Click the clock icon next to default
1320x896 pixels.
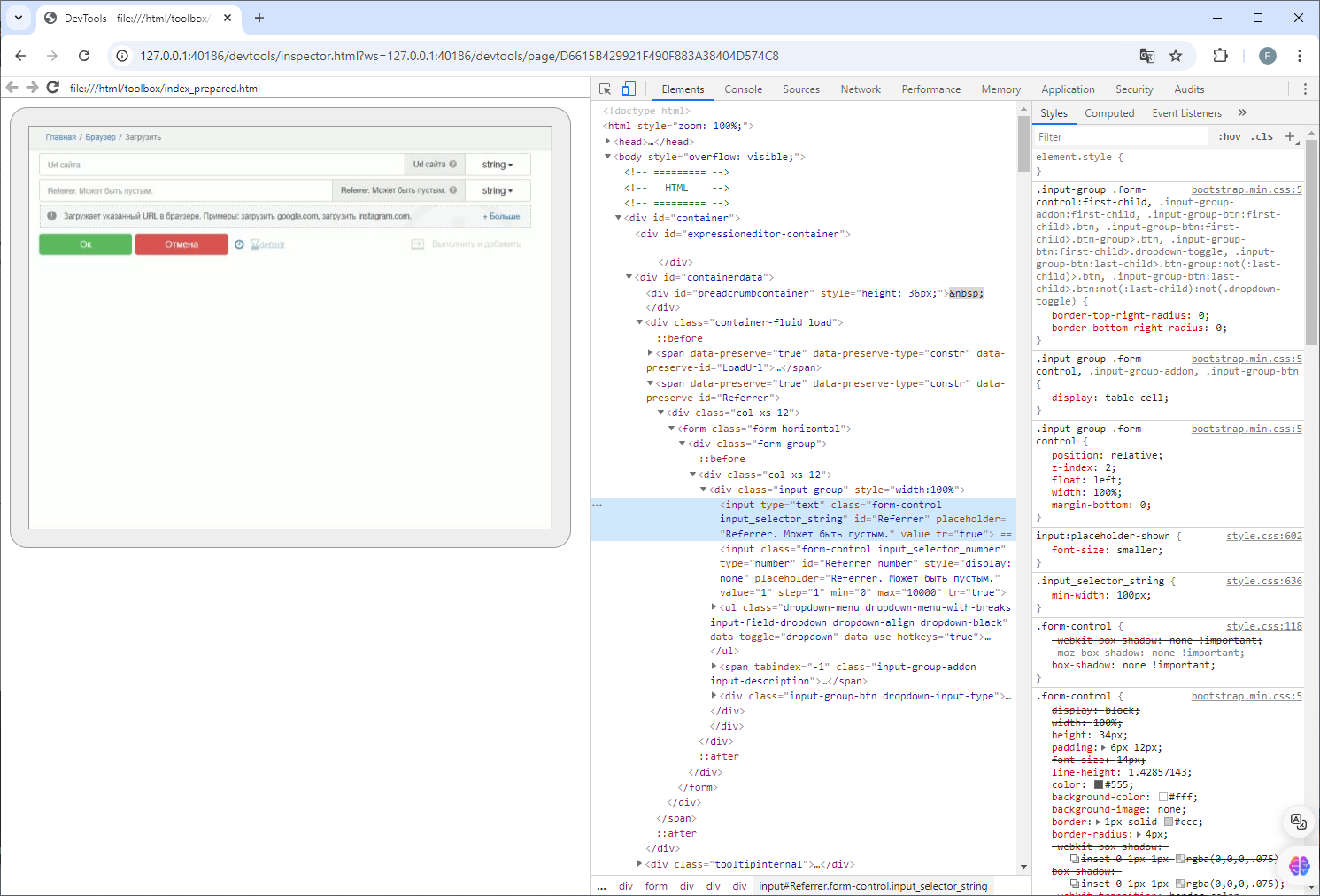tap(239, 244)
